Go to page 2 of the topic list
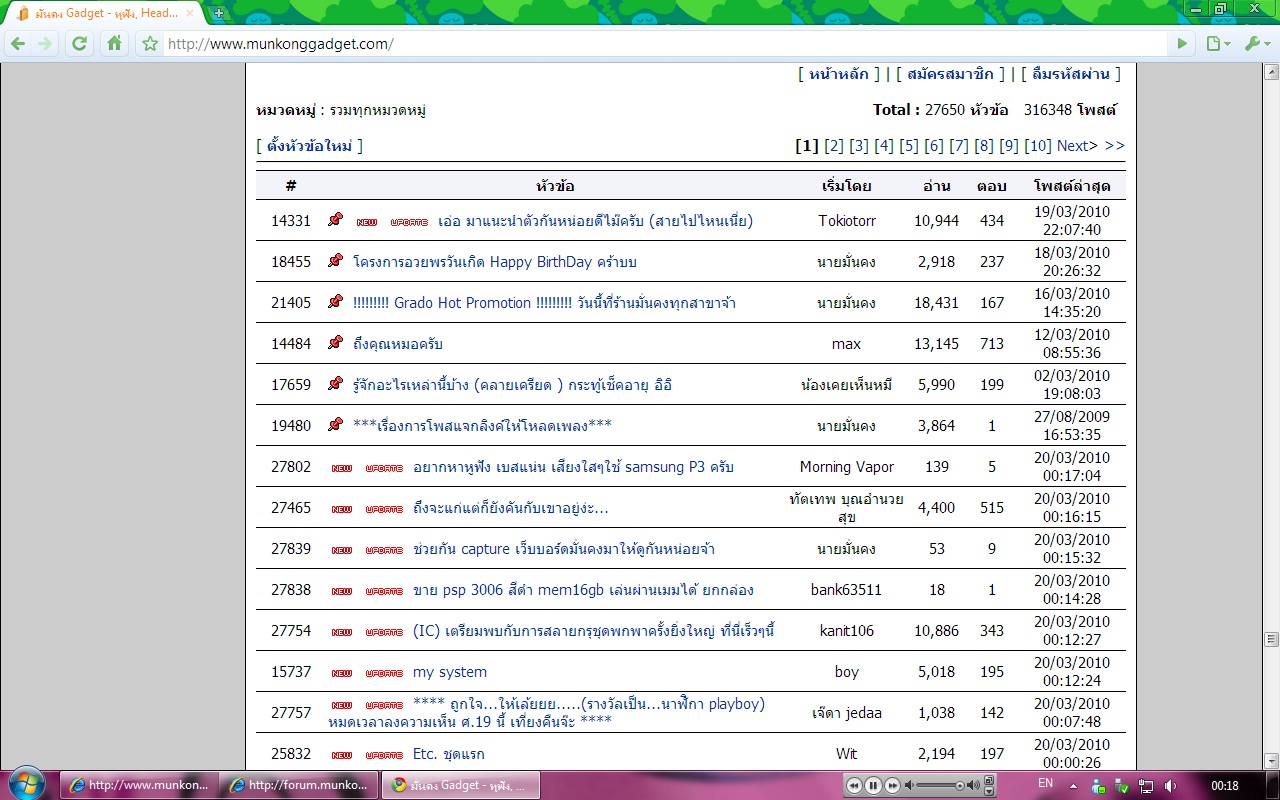1280x800 pixels. coord(834,146)
